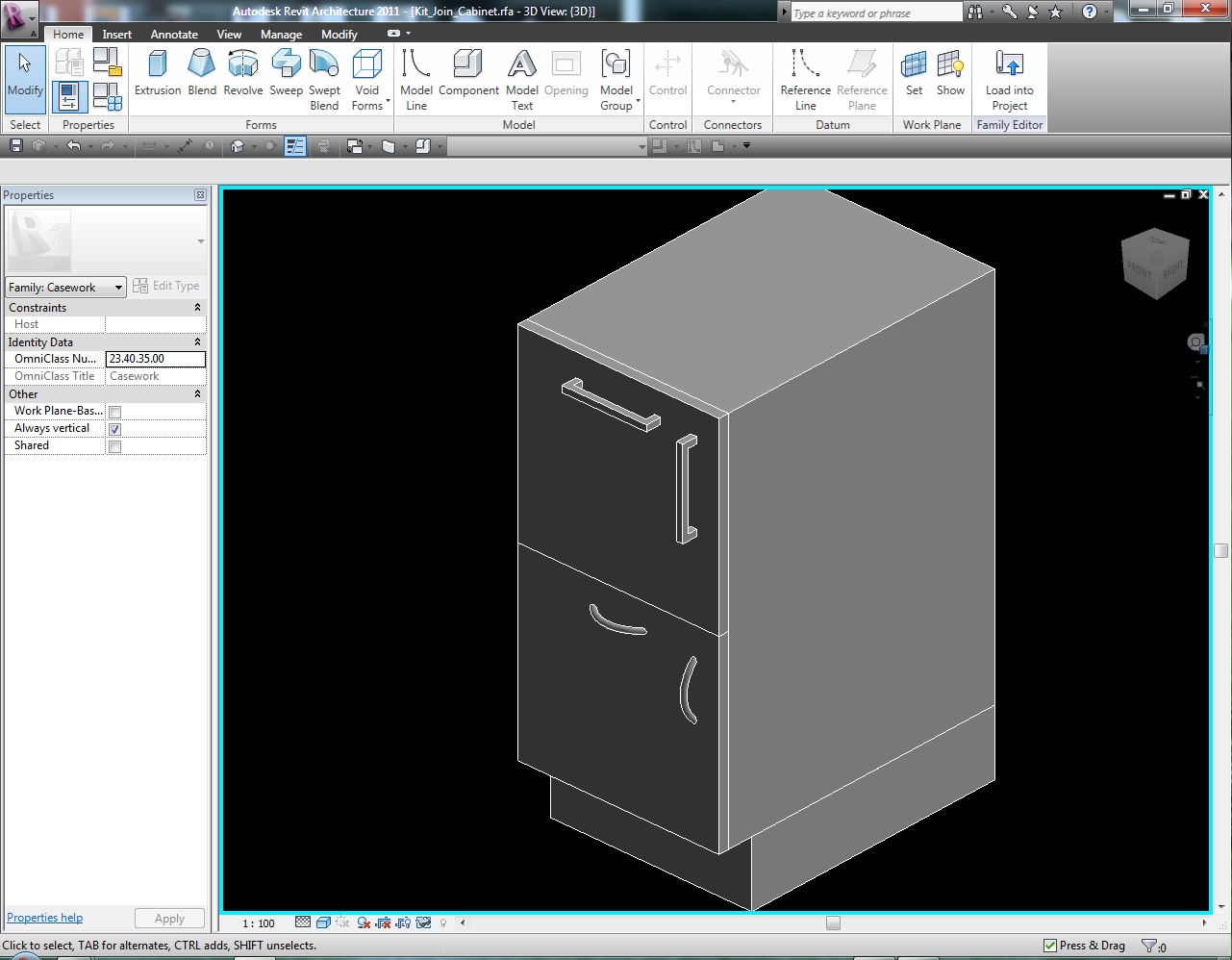This screenshot has width=1232, height=960.
Task: Toggle the Press & Drag checkbox
Action: (1050, 946)
